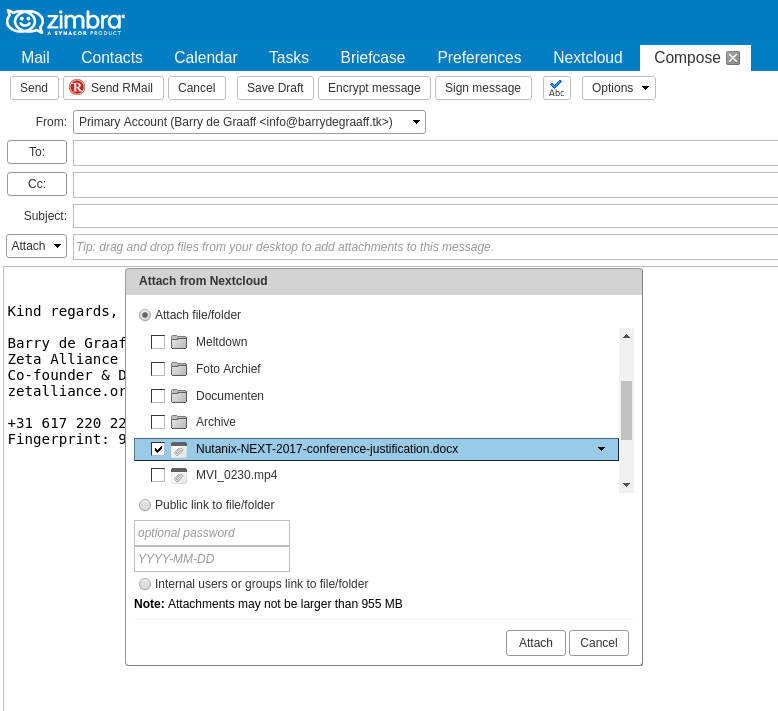
Task: Click the Documenten folder icon
Action: click(179, 396)
